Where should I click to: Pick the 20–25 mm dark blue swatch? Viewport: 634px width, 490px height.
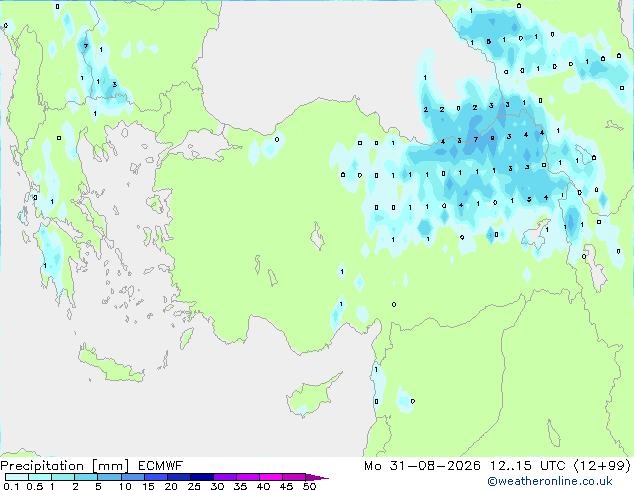pos(178,477)
